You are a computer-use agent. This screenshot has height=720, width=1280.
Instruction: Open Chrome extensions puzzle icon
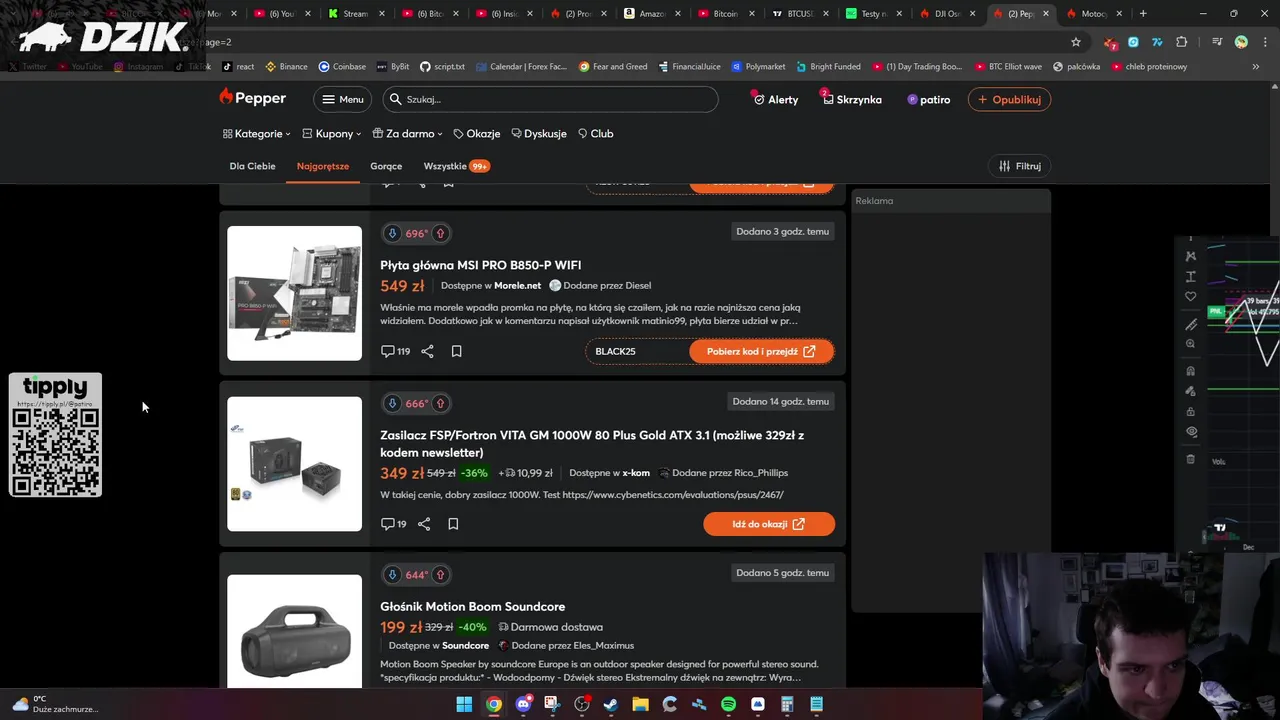1182,42
